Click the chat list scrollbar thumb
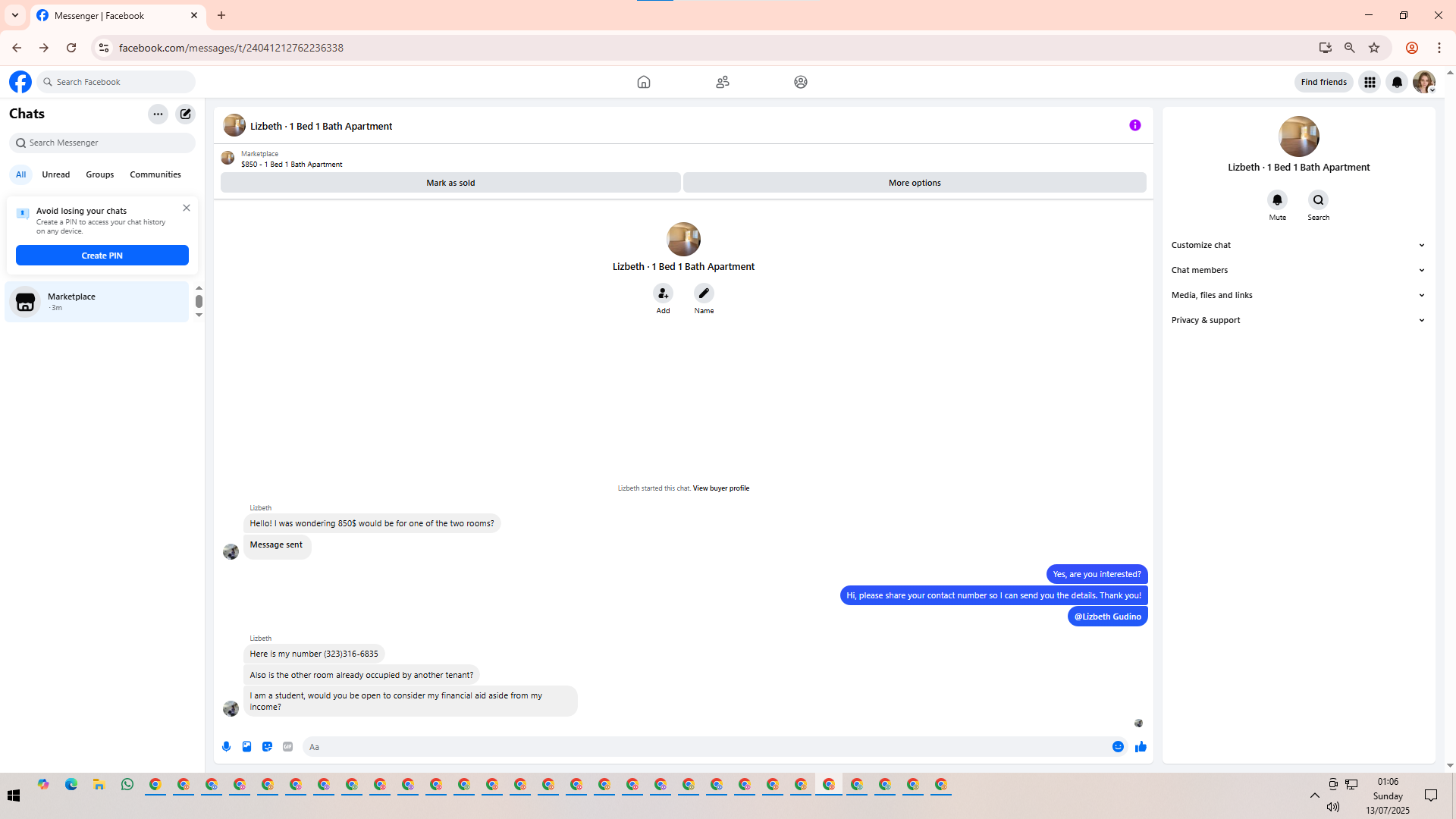 (x=199, y=301)
